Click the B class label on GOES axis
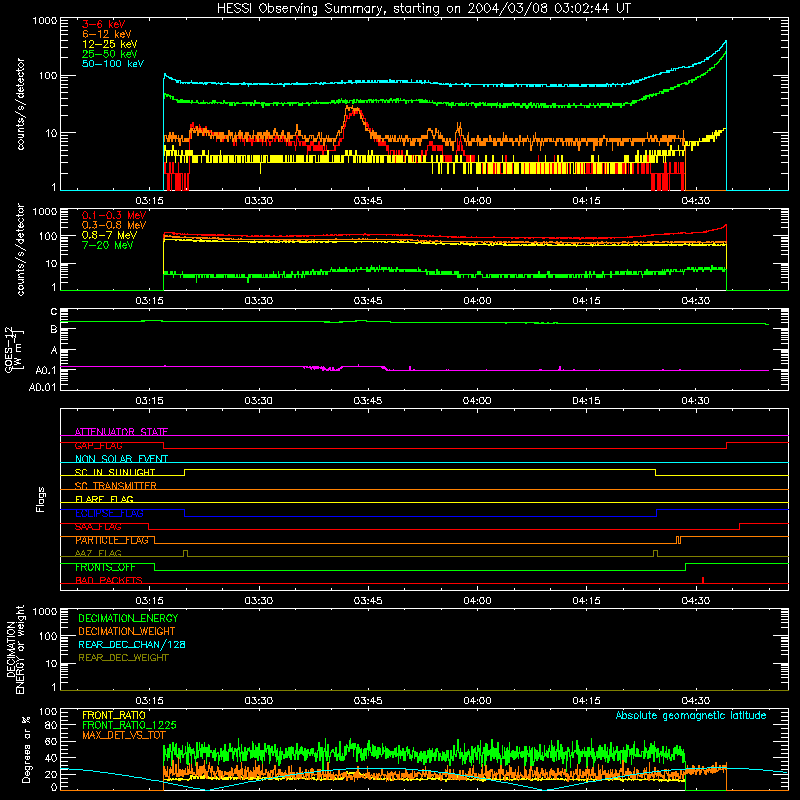 54,330
